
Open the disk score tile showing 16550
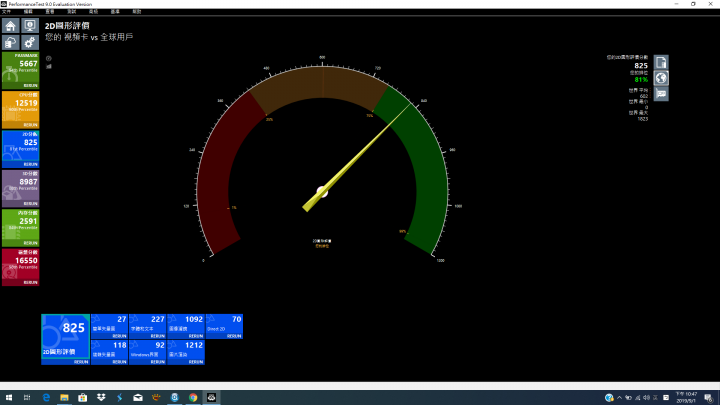point(21,267)
